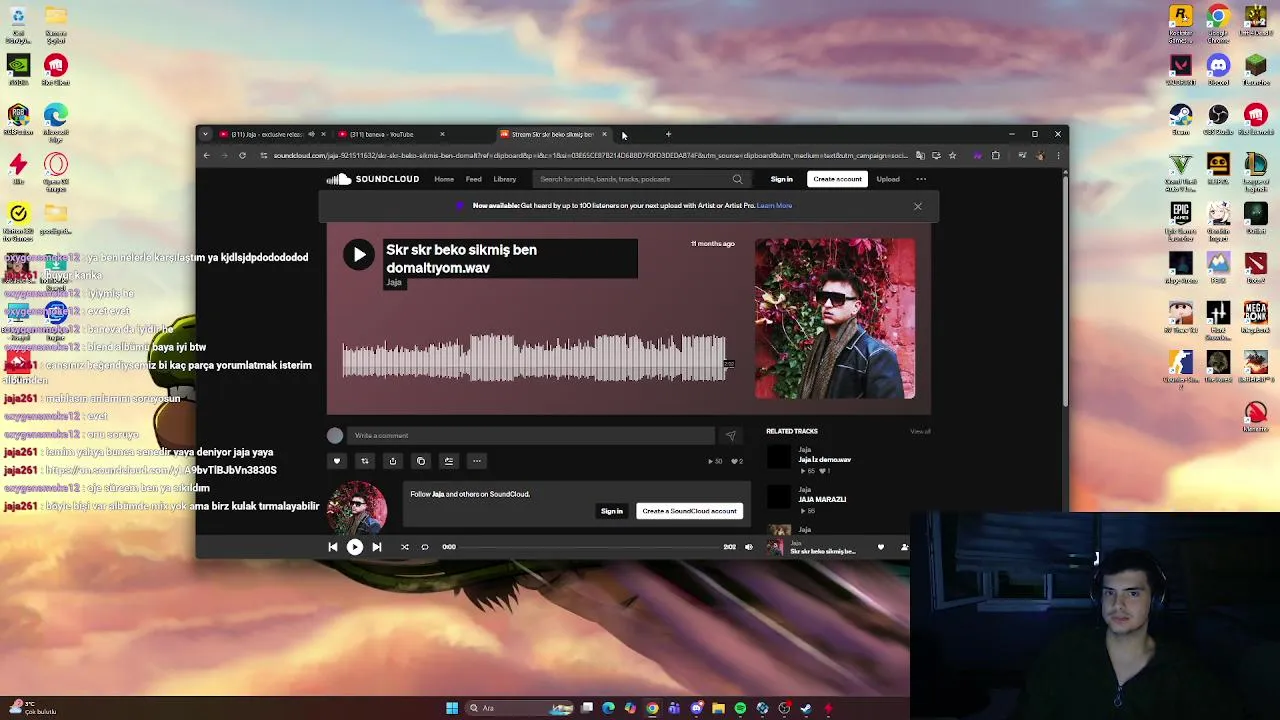Reload the page
This screenshot has height=720, width=1280.
(x=242, y=156)
